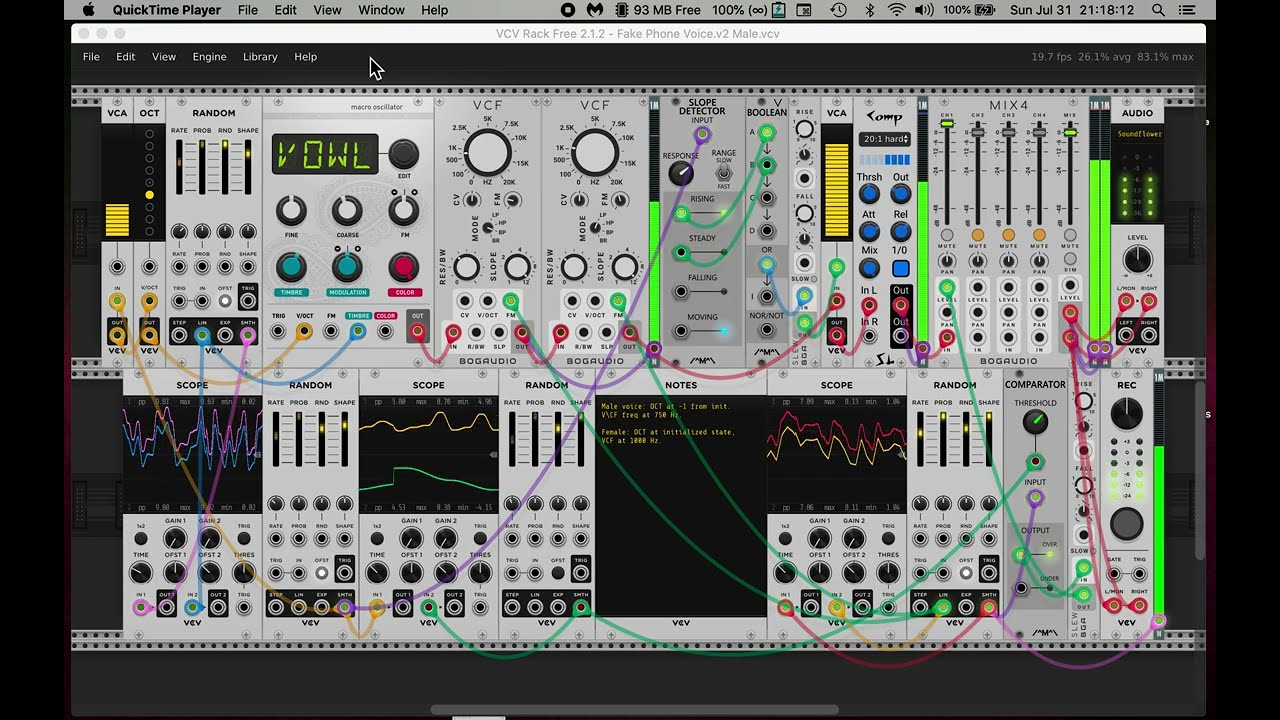The image size is (1280, 720).
Task: Click the volume speaker menu bar icon
Action: (x=923, y=10)
